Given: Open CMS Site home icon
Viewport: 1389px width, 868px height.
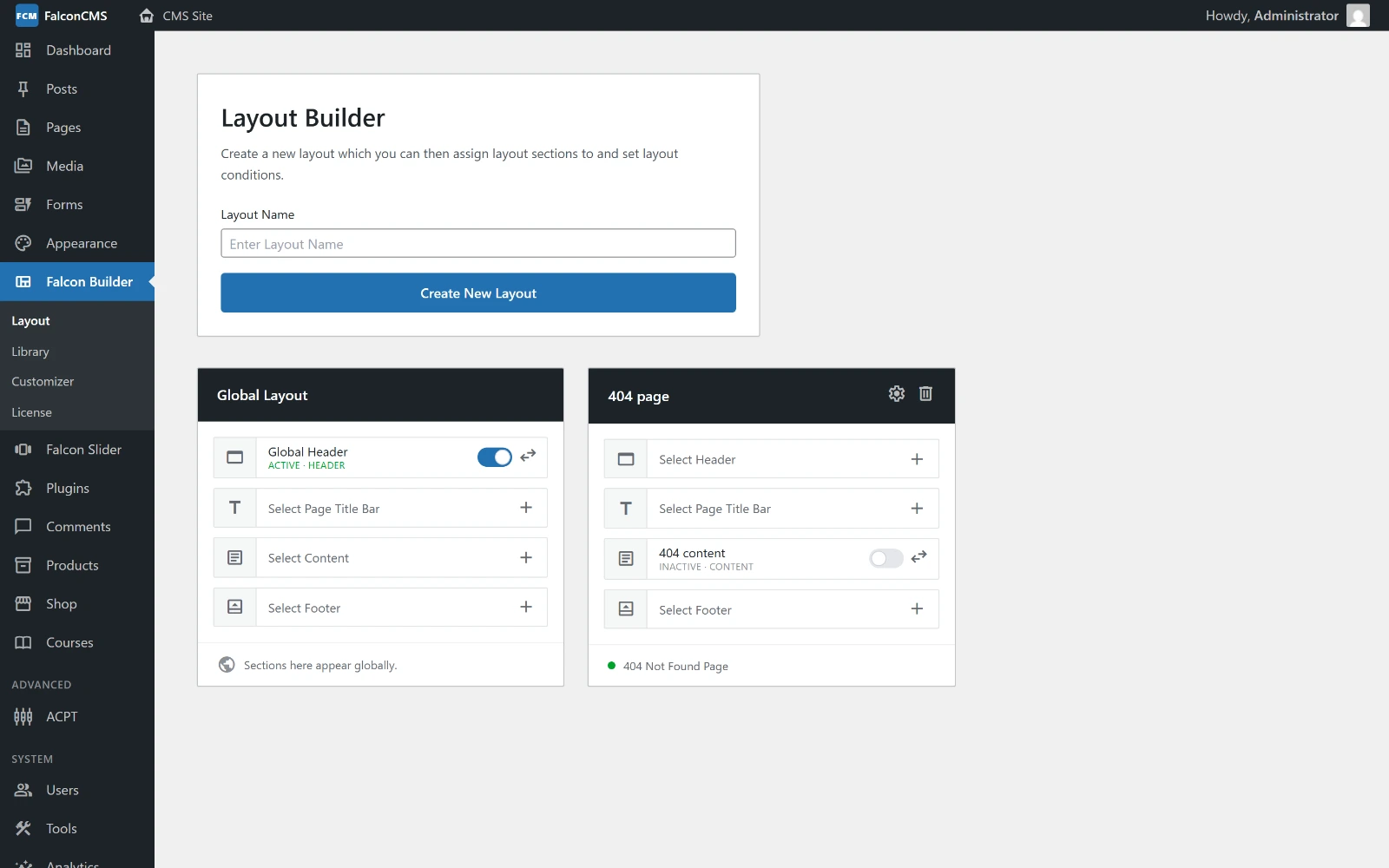Looking at the screenshot, I should [147, 16].
